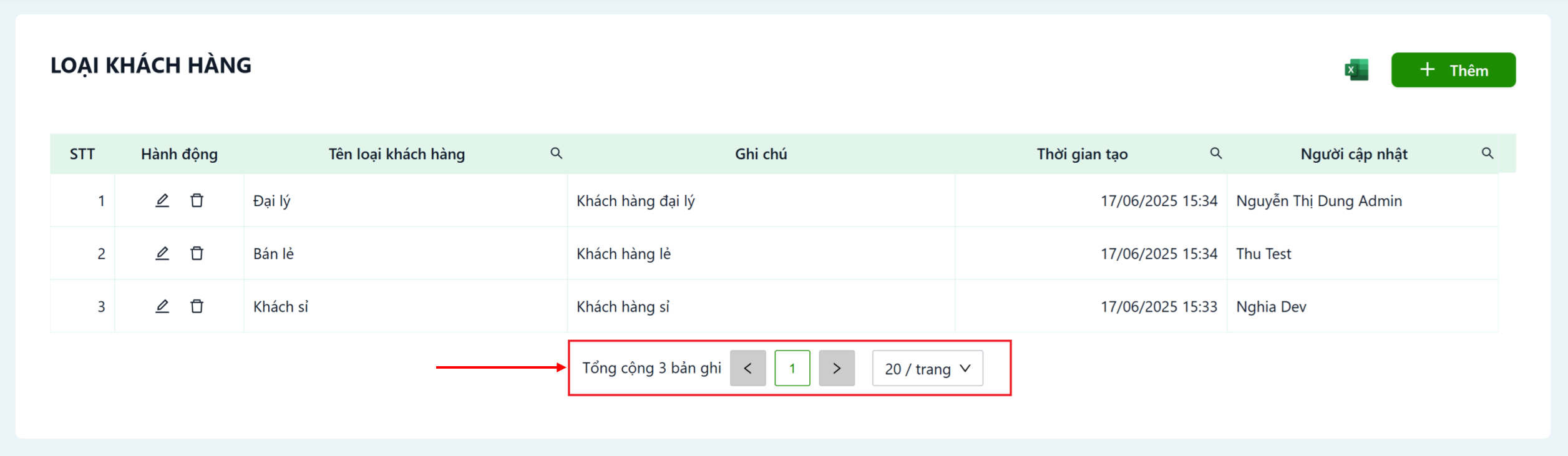Open search for Thời gian tạo column

click(1215, 153)
